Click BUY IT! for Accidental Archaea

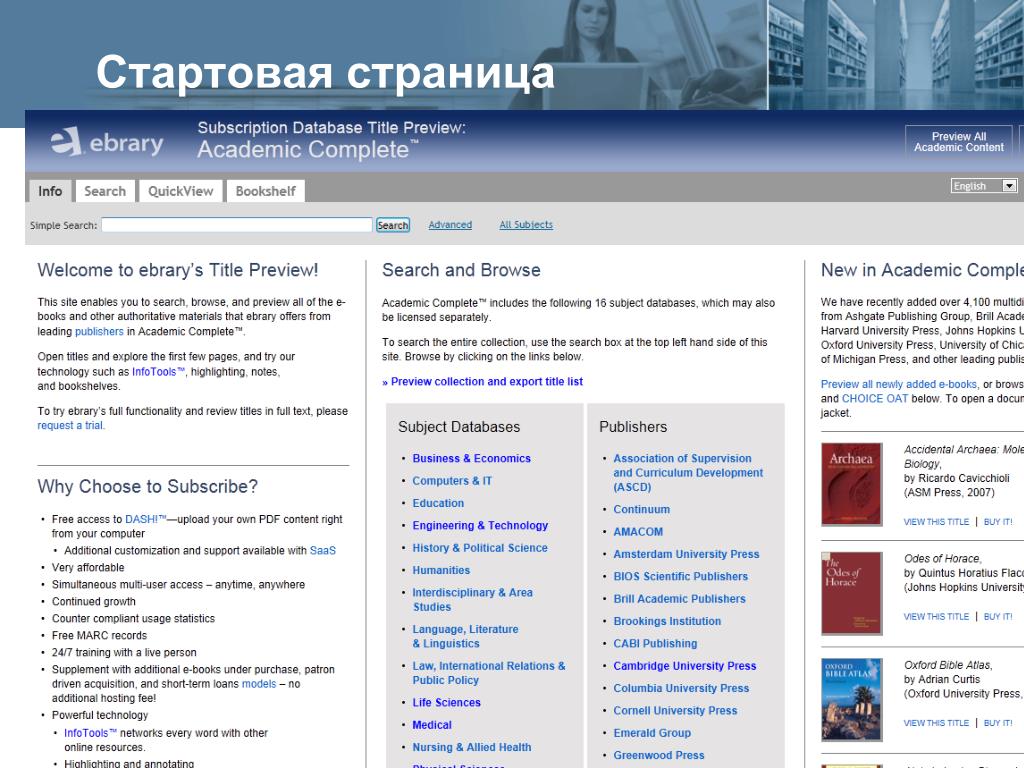(x=998, y=522)
